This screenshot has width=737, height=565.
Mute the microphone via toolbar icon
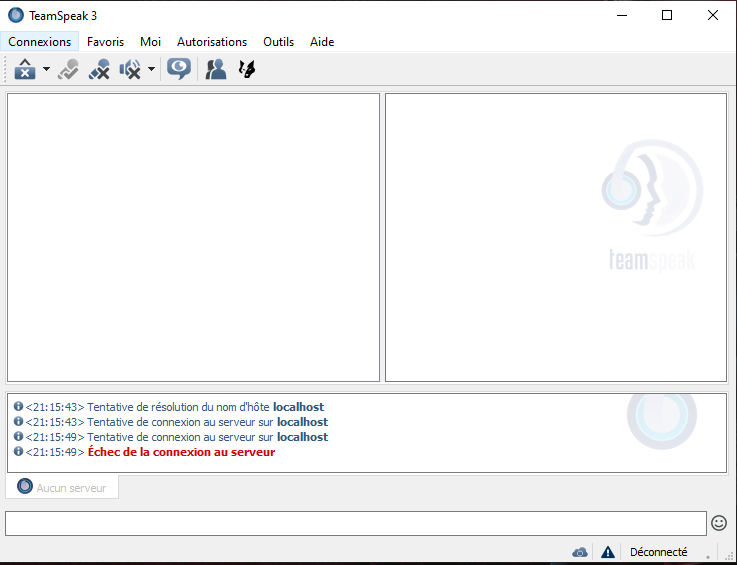(x=99, y=69)
